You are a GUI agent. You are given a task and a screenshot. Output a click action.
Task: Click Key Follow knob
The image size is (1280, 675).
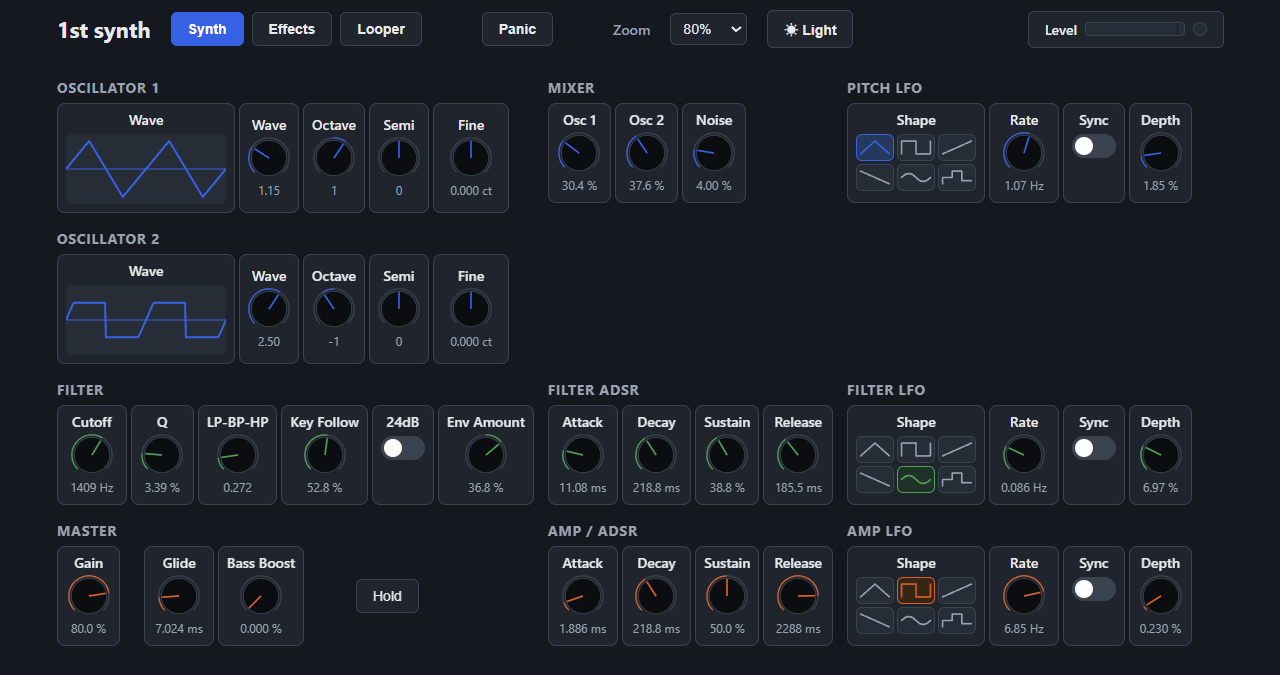[324, 455]
